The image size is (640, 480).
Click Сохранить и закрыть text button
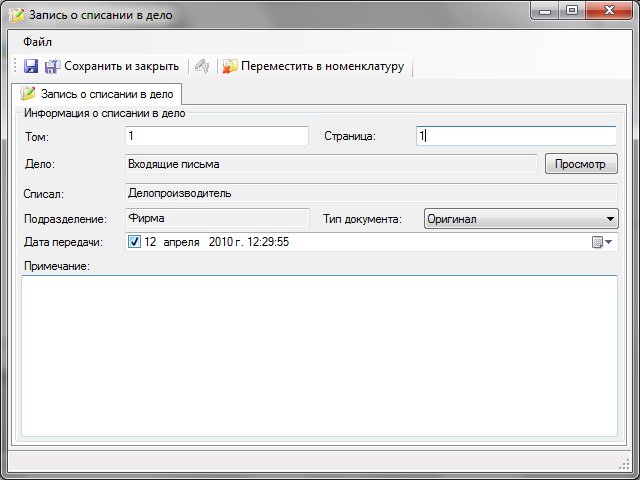click(x=121, y=66)
